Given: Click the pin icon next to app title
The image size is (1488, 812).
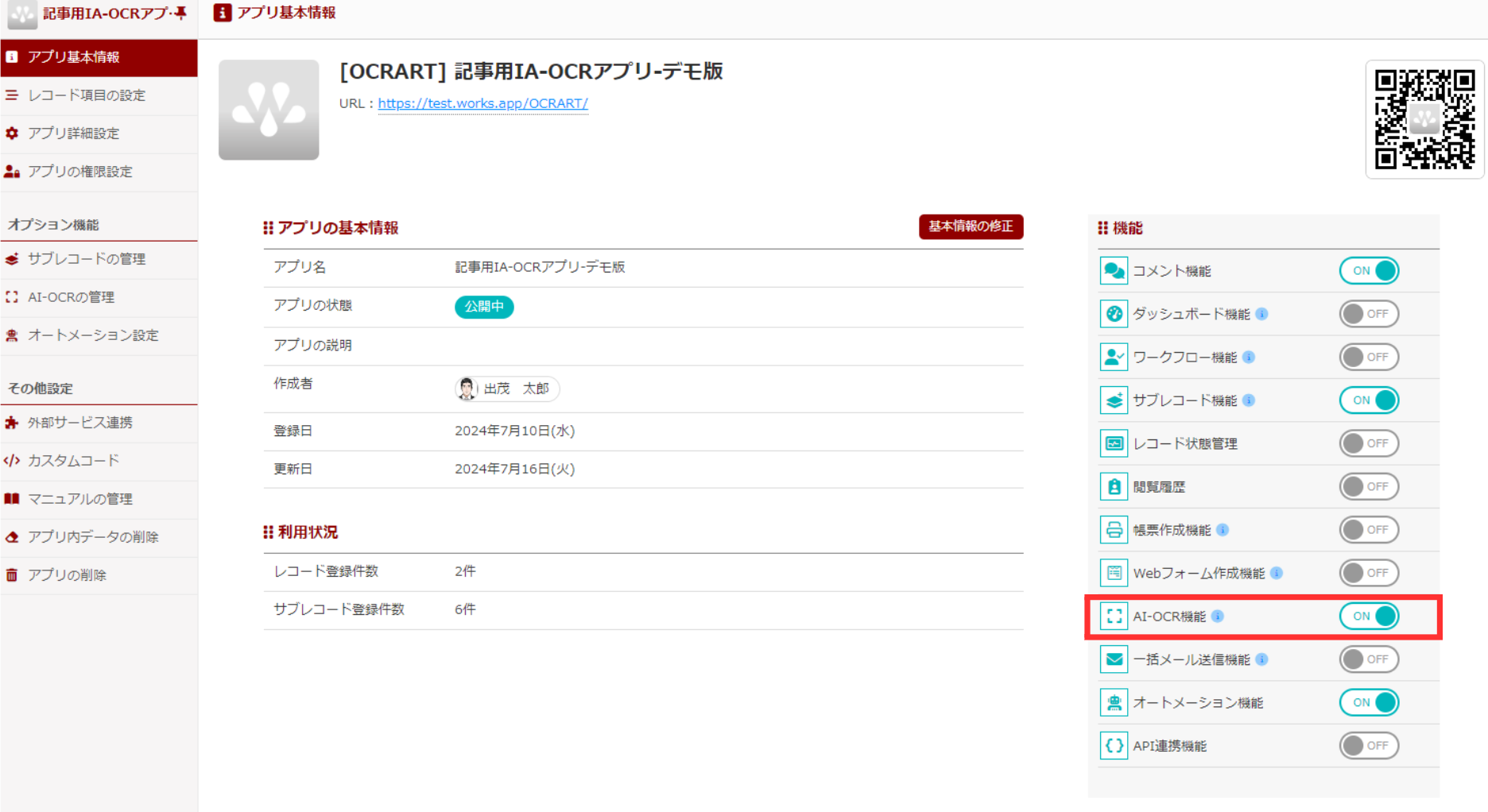Looking at the screenshot, I should 180,14.
